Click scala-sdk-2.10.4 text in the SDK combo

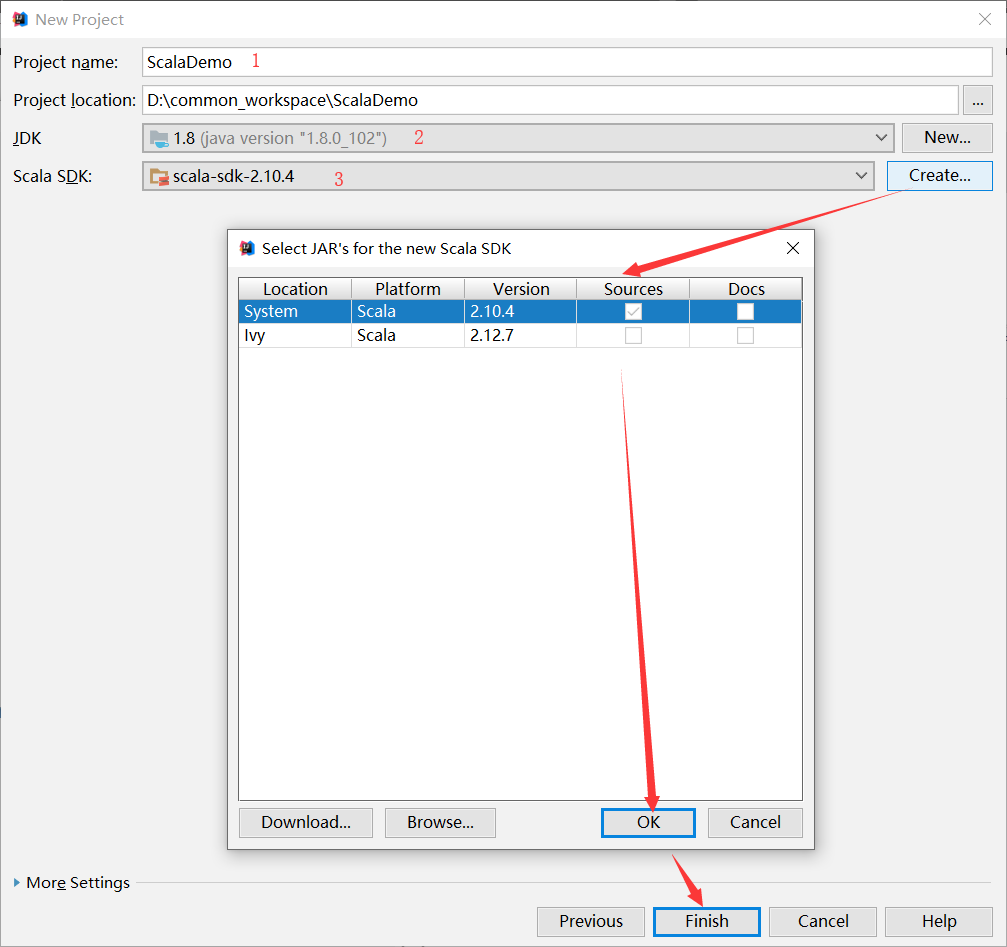(x=233, y=177)
